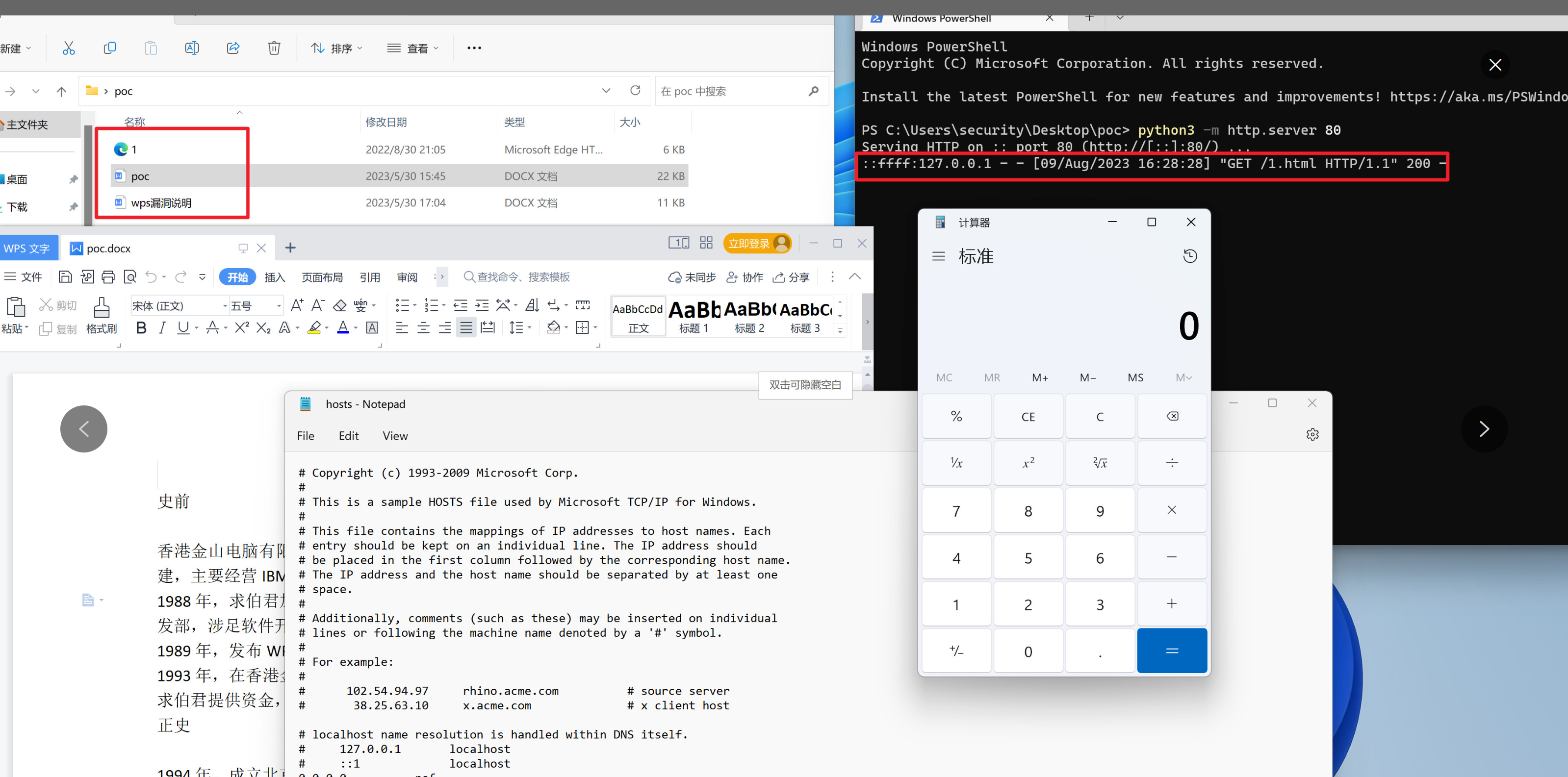The height and width of the screenshot is (777, 1568).
Task: Click the WPS command search box
Action: pyautogui.click(x=517, y=277)
